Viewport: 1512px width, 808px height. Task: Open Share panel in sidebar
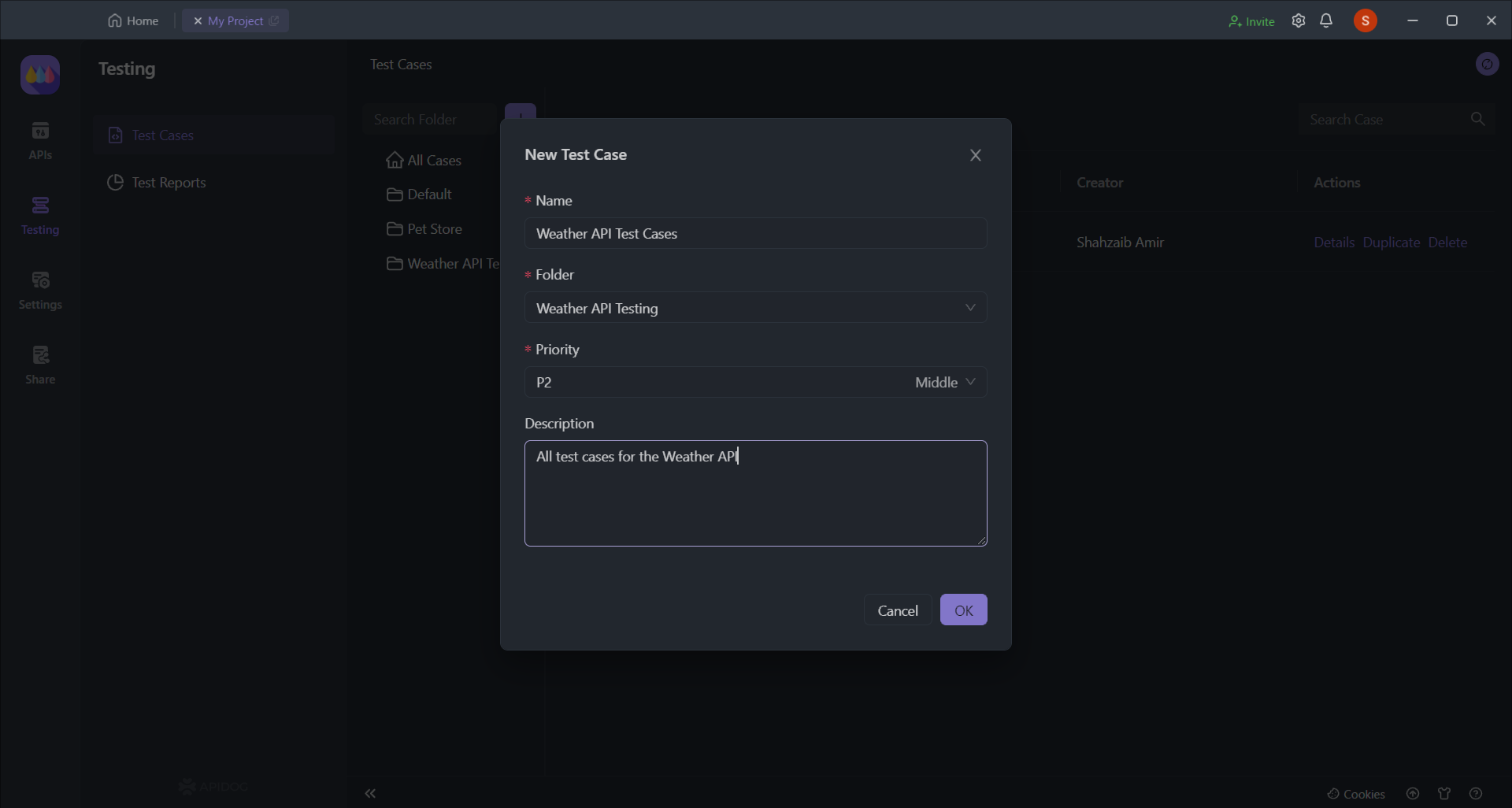point(40,365)
